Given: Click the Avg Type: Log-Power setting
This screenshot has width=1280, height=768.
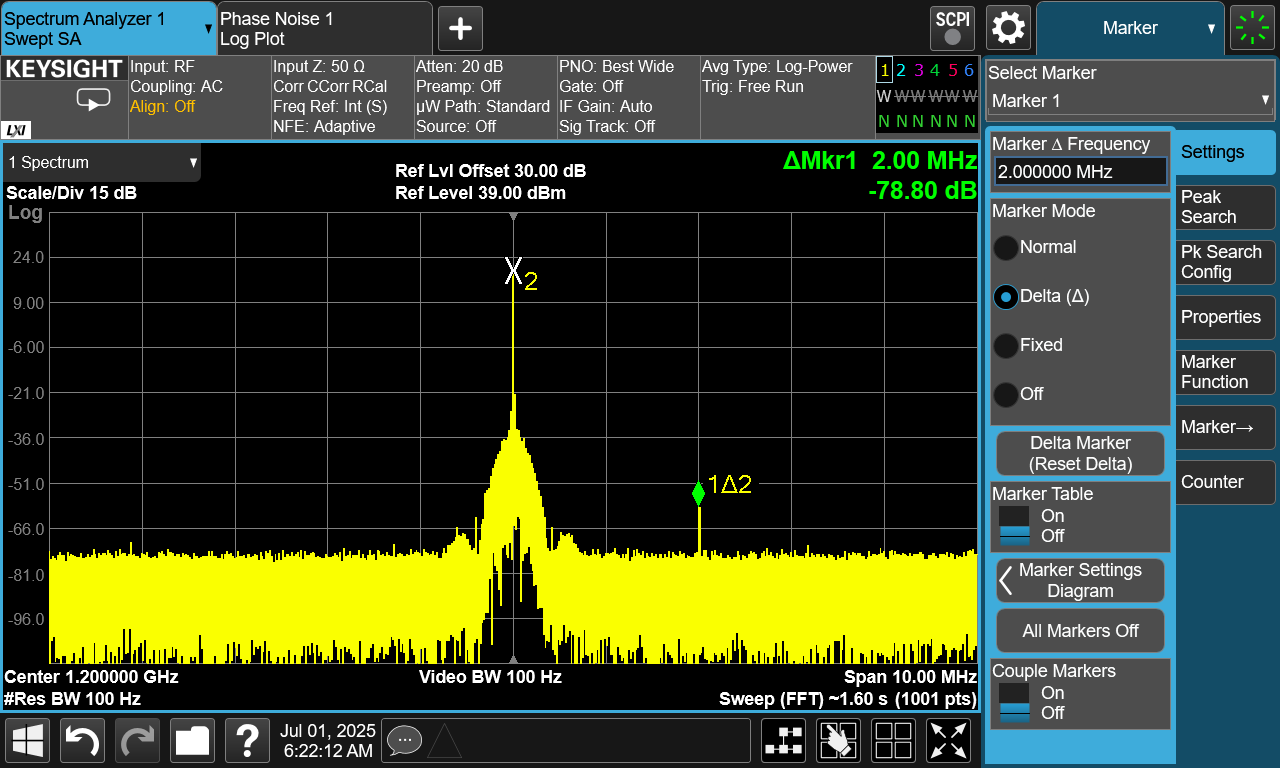Looking at the screenshot, I should click(777, 67).
